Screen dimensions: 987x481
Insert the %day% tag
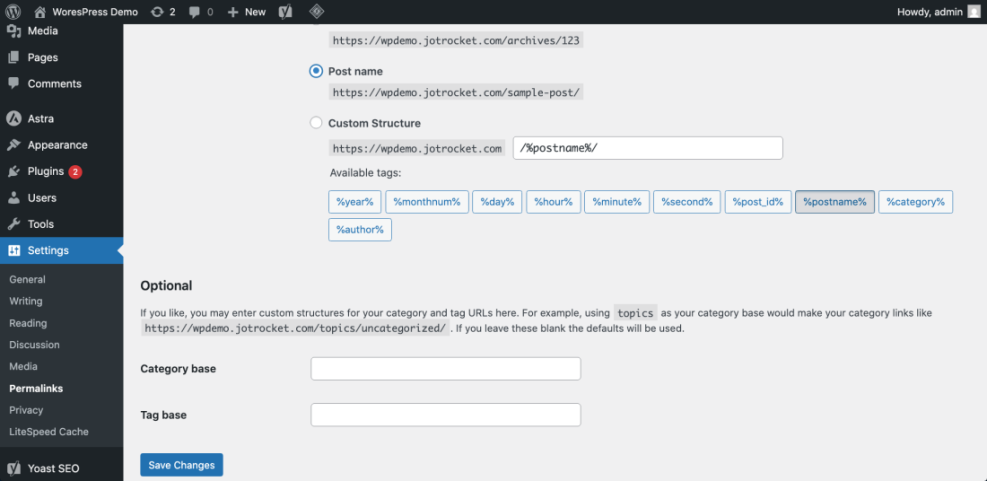pos(497,202)
